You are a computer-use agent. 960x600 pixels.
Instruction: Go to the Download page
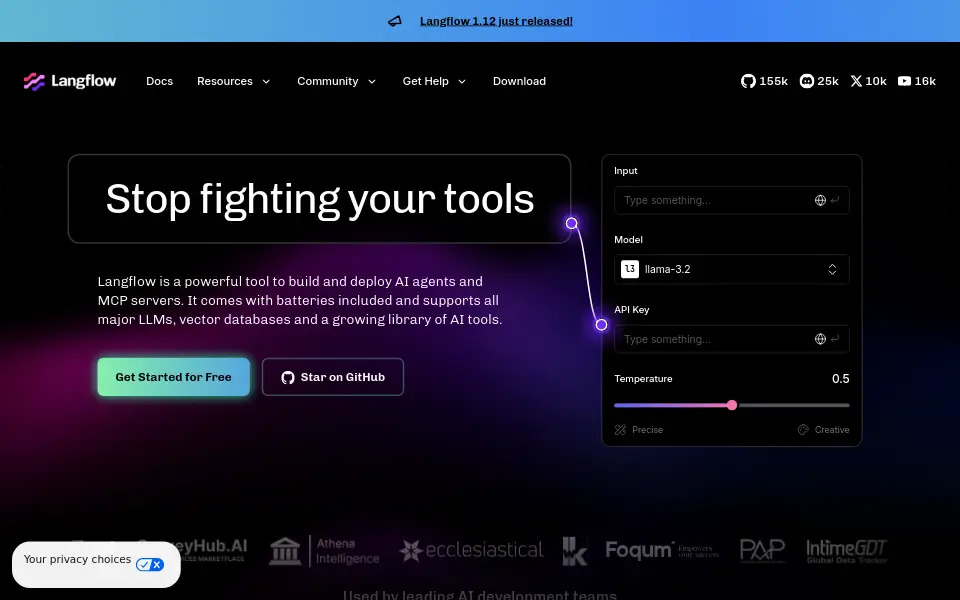(519, 81)
